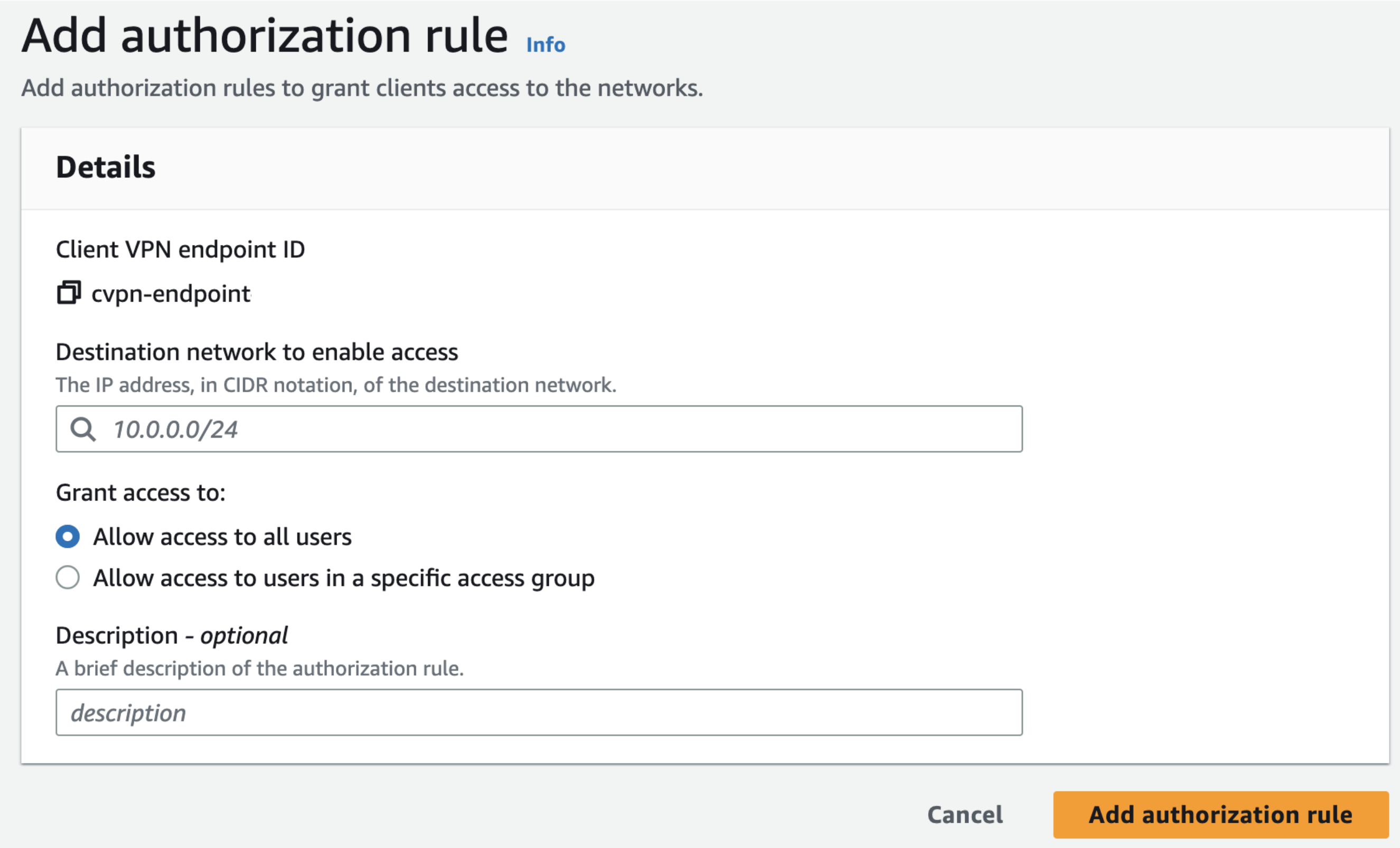Click 'Destination network to enable access' label

point(257,352)
